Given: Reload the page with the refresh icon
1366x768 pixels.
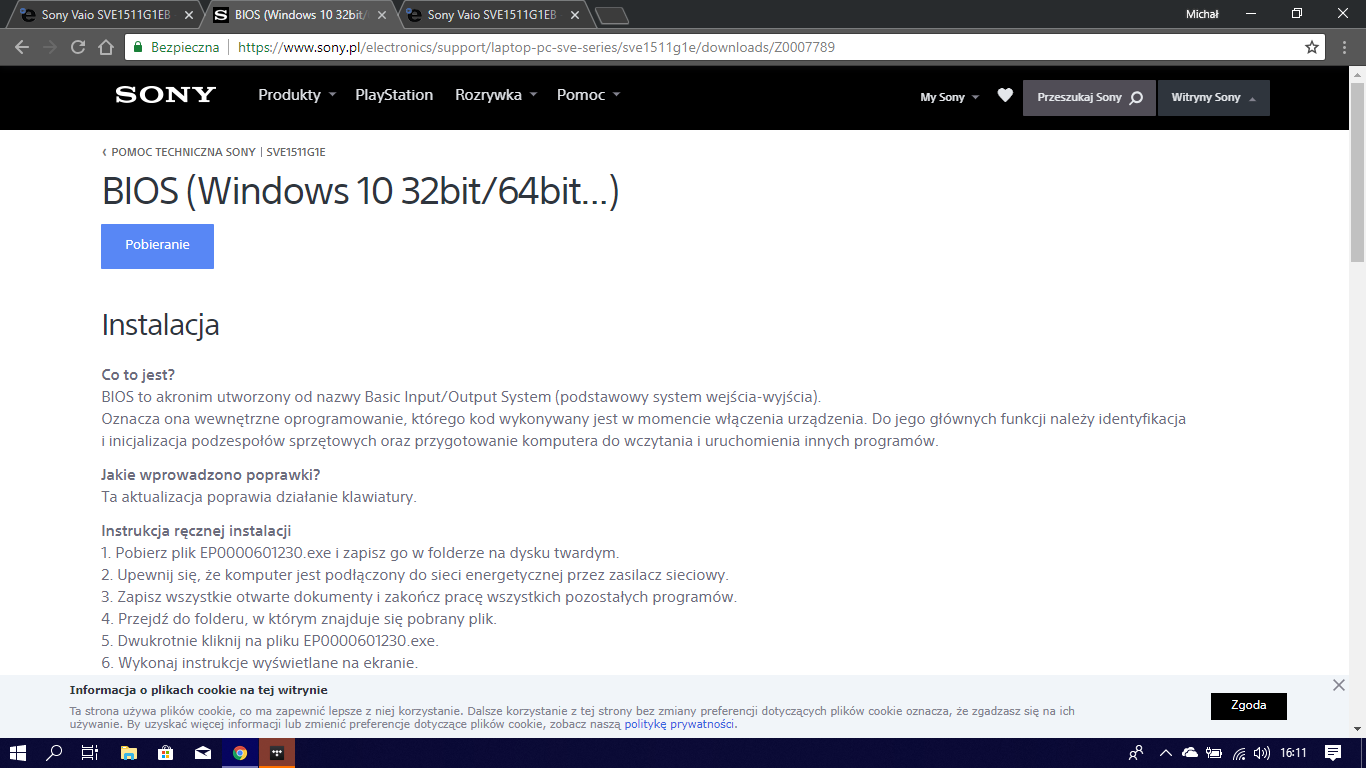Looking at the screenshot, I should click(x=78, y=47).
